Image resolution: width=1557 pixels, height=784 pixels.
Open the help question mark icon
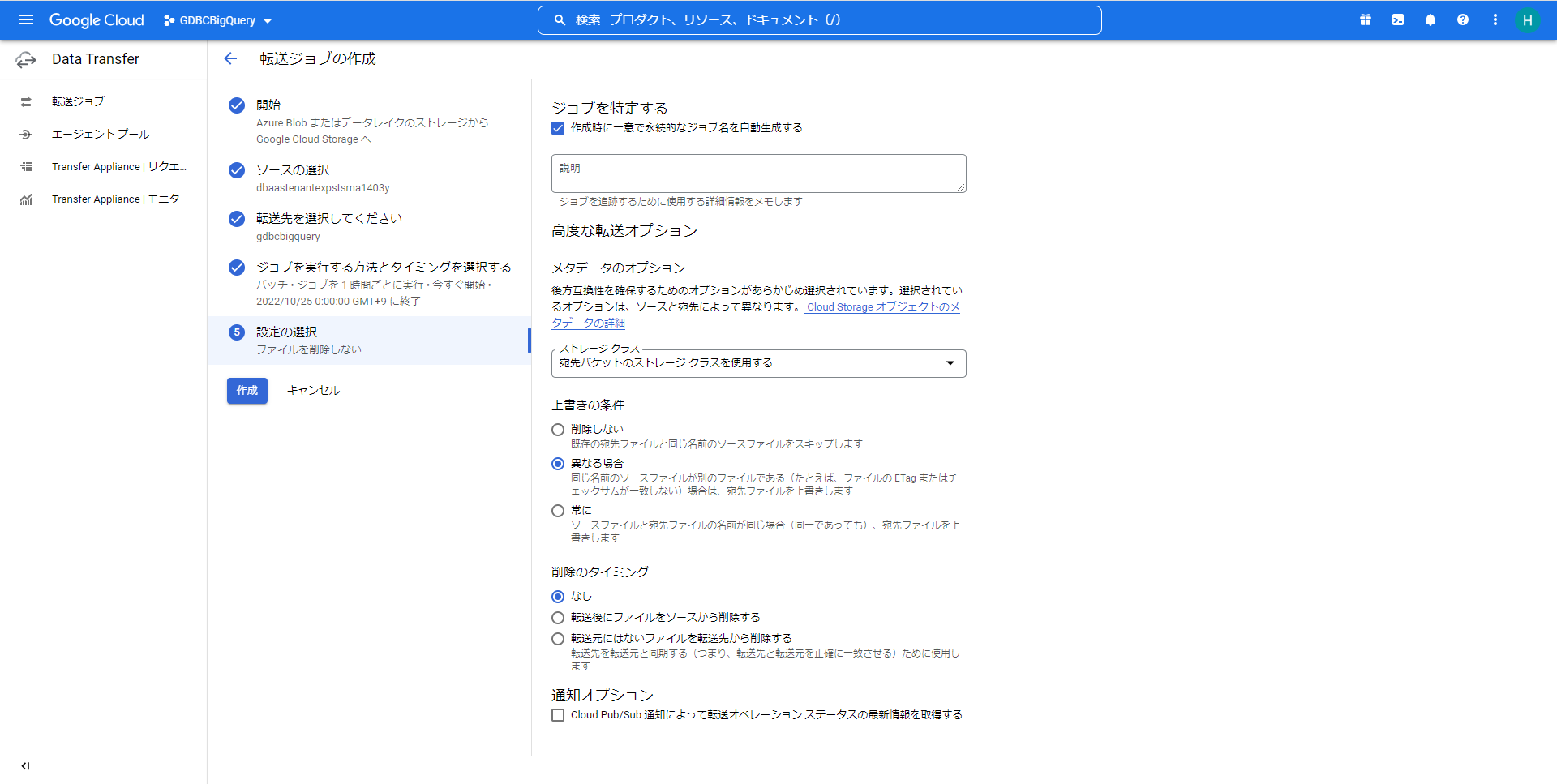point(1463,19)
